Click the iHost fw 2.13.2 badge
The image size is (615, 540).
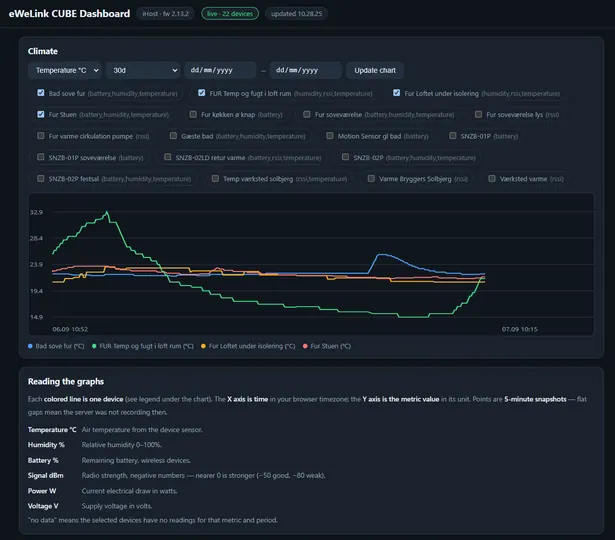165,14
